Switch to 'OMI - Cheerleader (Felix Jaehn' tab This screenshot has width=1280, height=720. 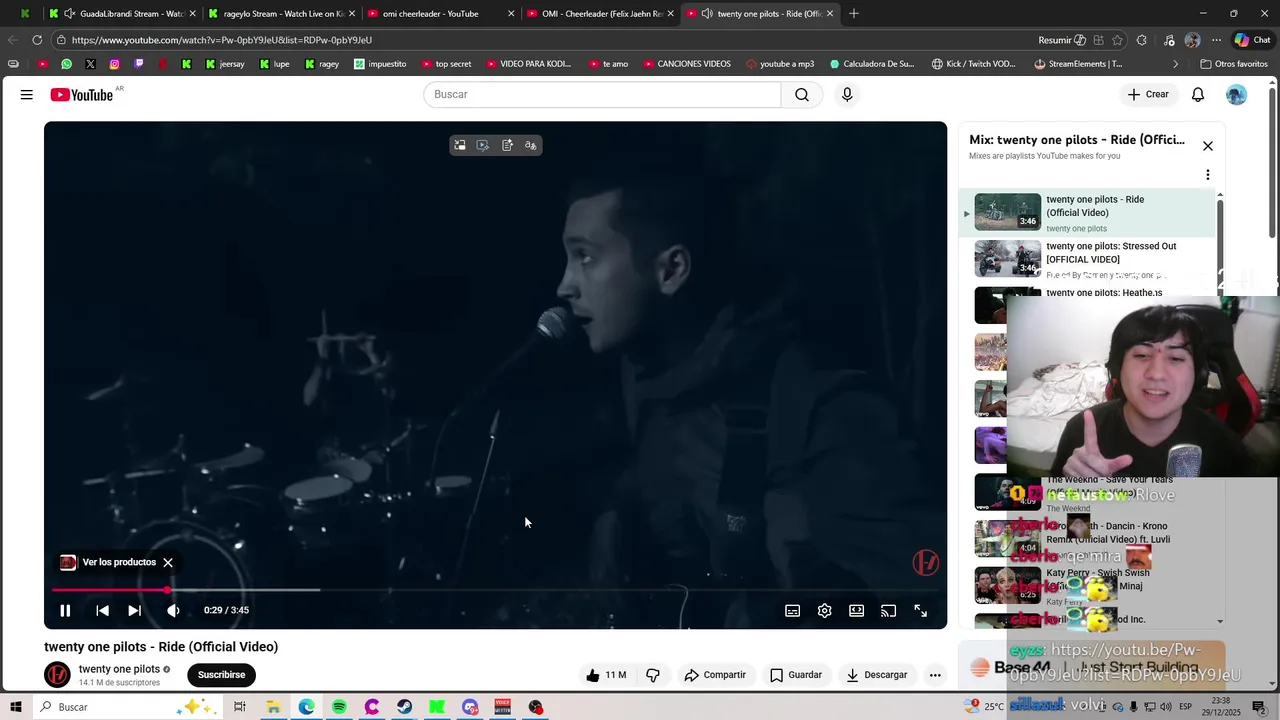598,14
